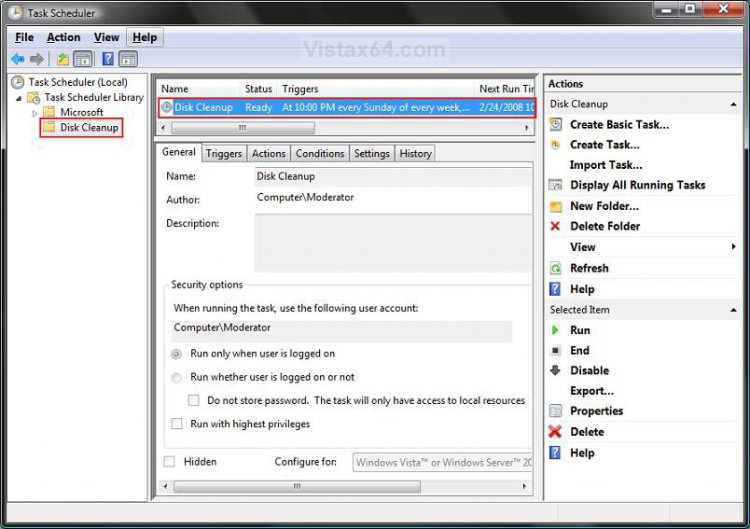Switch to the Actions tab
750x529 pixels.
pyautogui.click(x=268, y=154)
